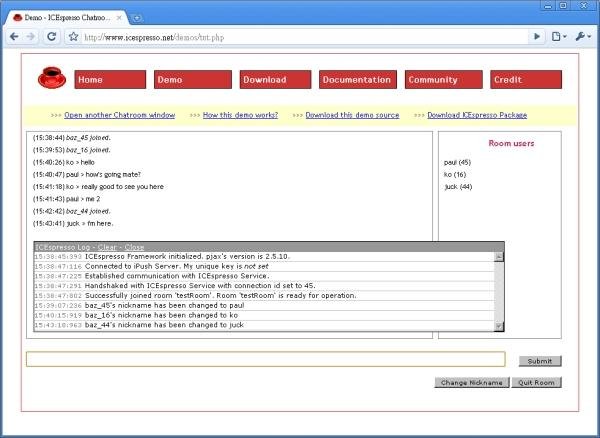Click 'baz_44 joined' chat entry
600x438 pixels.
coord(72,211)
